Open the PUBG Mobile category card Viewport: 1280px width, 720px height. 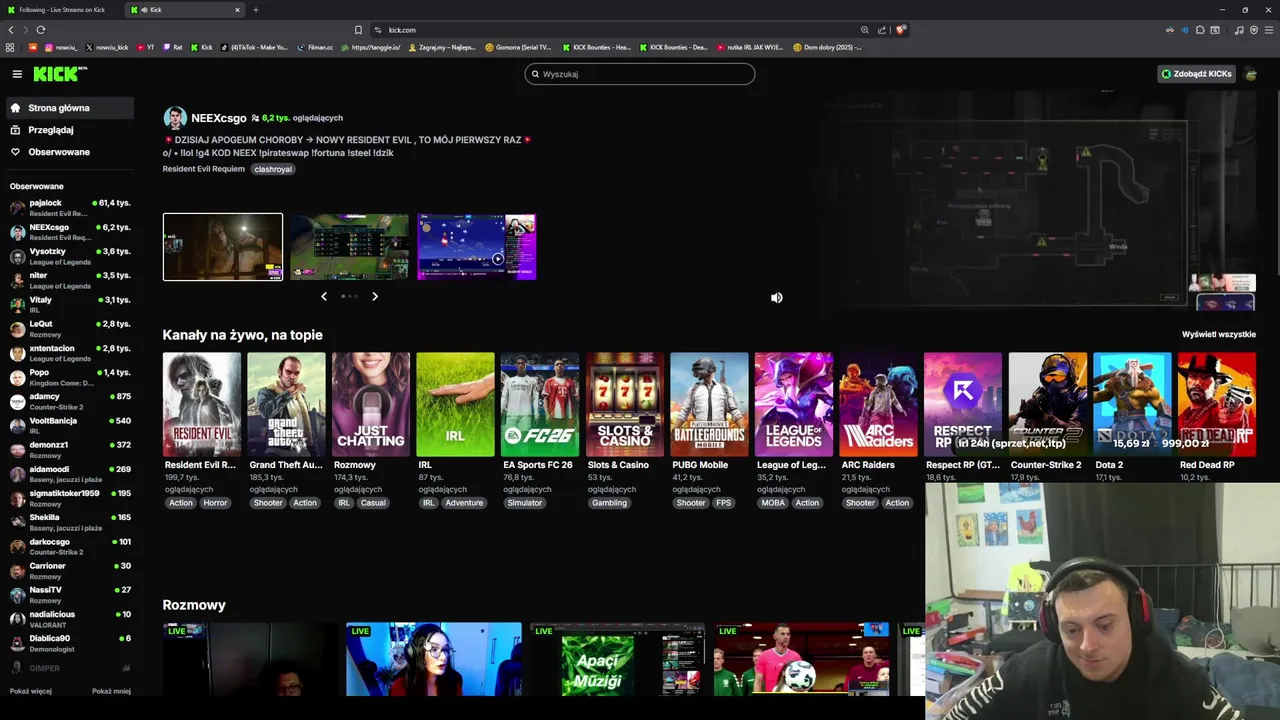(x=709, y=404)
